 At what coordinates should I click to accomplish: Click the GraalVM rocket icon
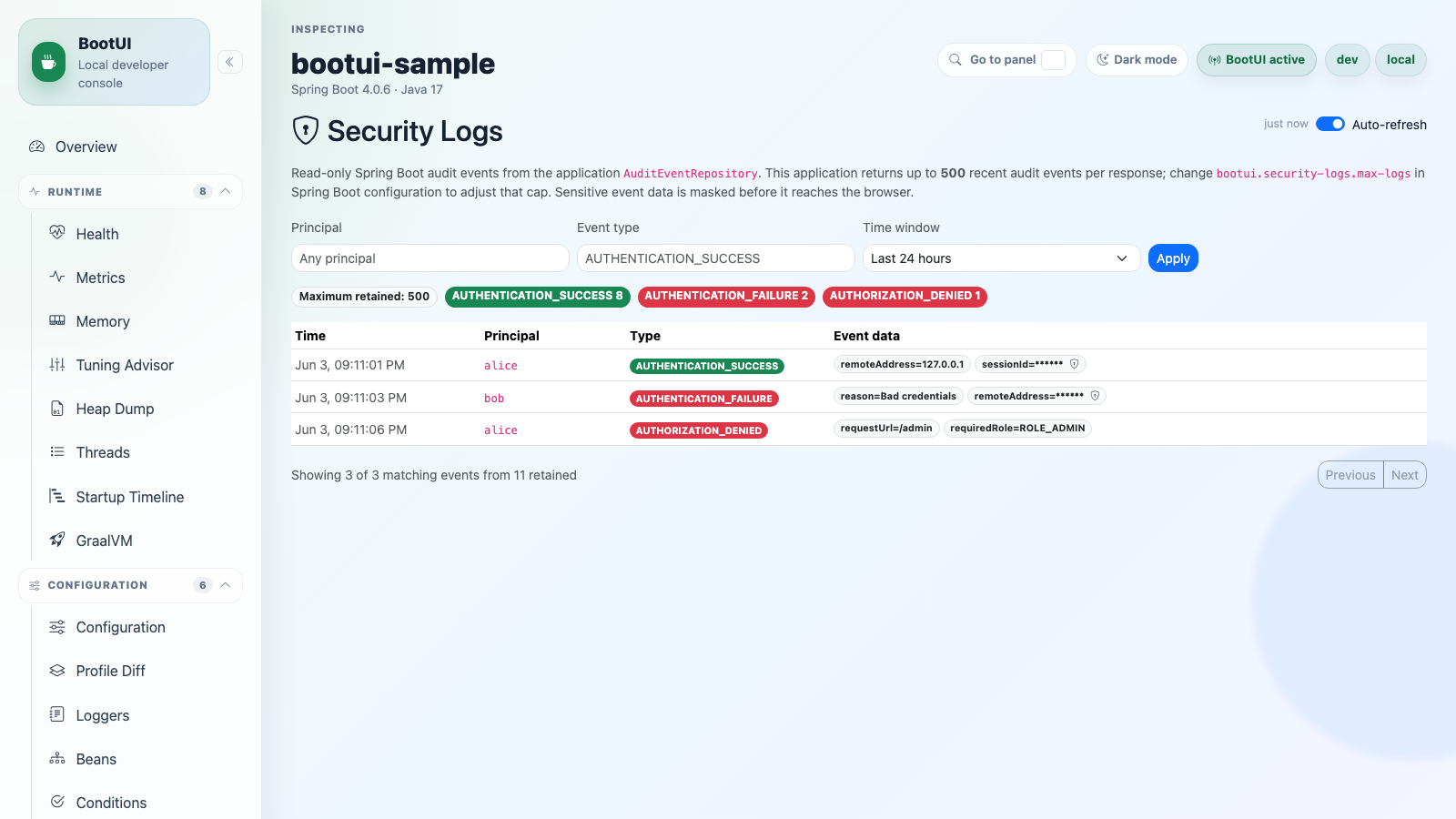point(57,540)
